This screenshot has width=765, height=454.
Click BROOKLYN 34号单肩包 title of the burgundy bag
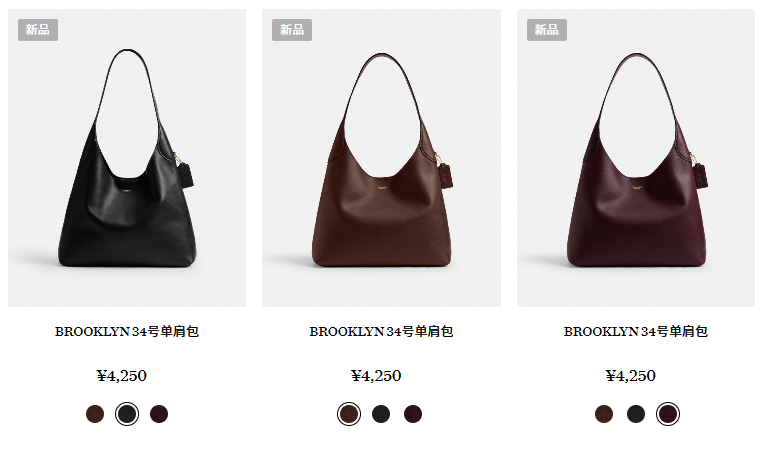[x=636, y=332]
